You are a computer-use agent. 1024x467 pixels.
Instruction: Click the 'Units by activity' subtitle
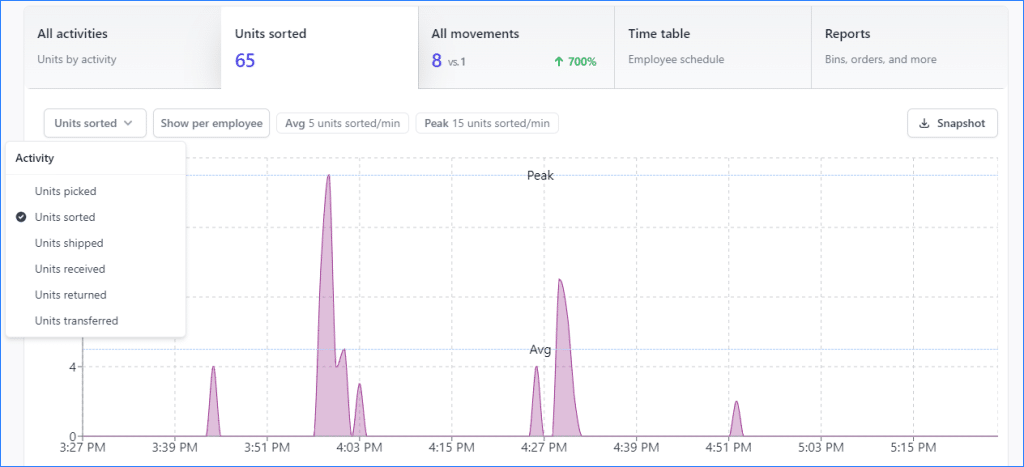[76, 59]
